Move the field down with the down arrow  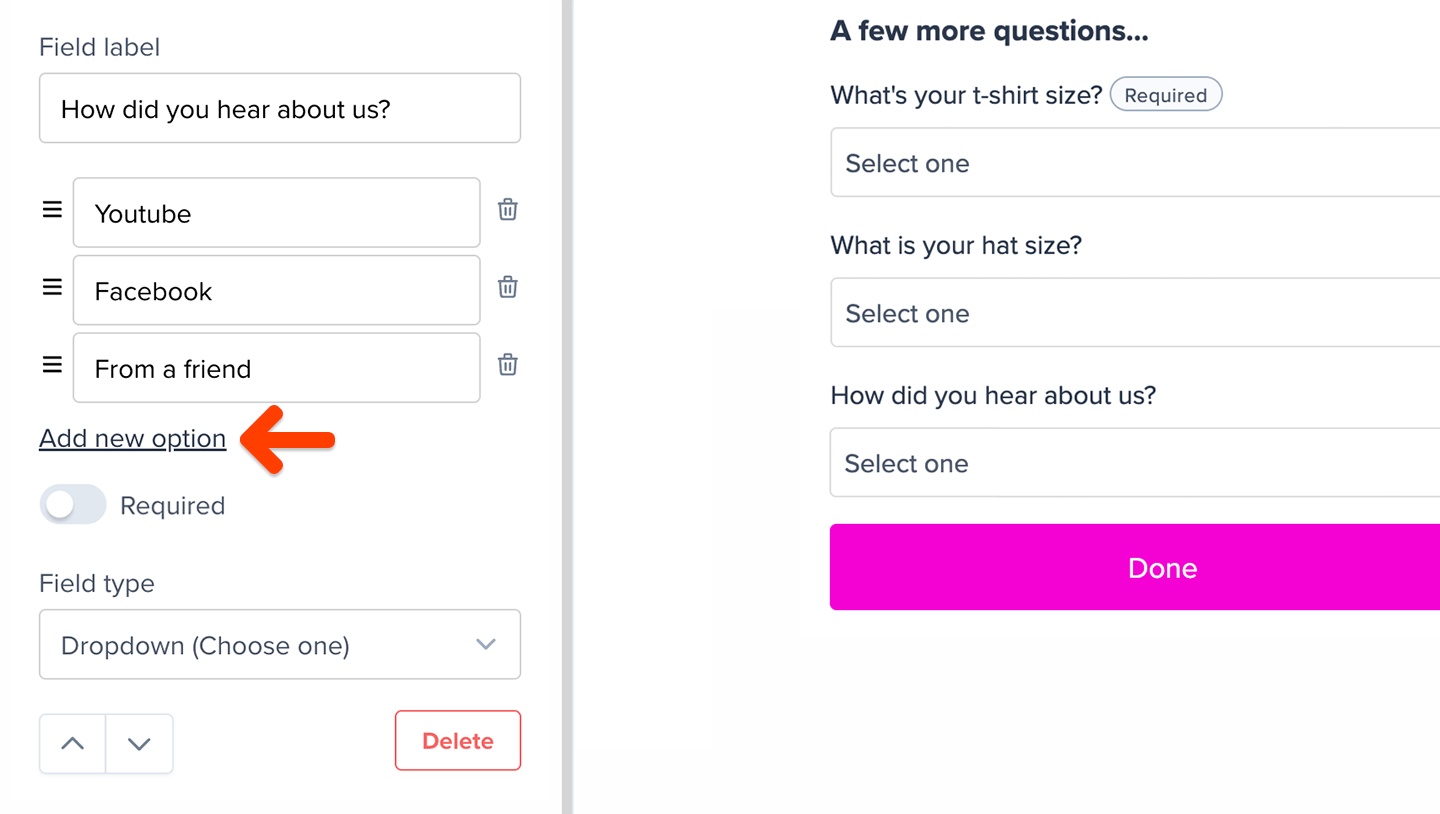pos(139,743)
